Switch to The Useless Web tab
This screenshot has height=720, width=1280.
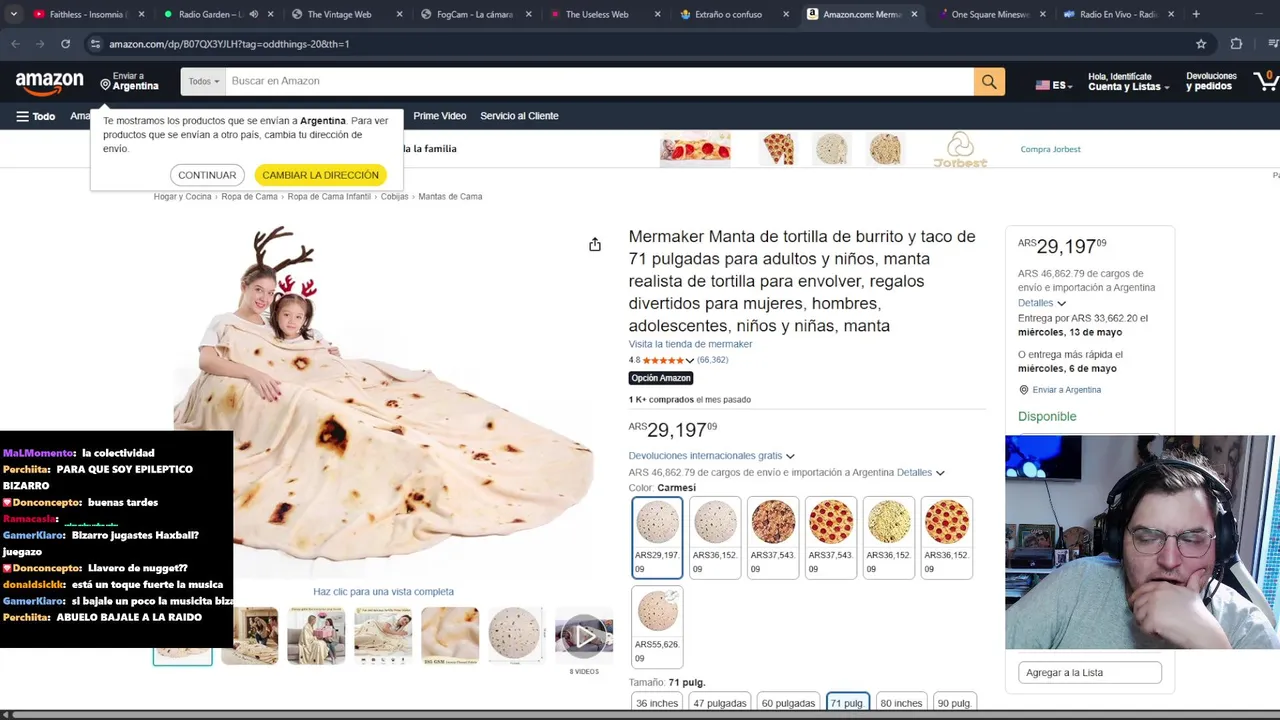(x=597, y=14)
